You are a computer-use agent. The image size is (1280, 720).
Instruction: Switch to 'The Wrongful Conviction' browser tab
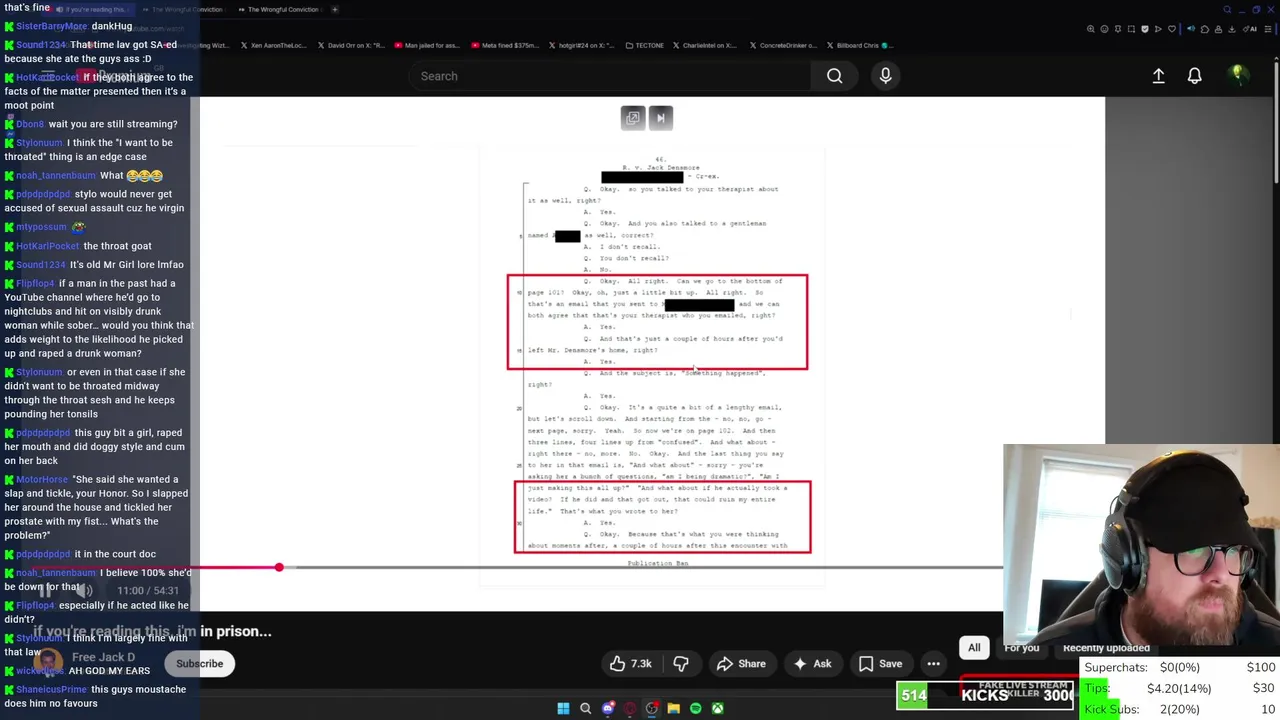coord(280,9)
